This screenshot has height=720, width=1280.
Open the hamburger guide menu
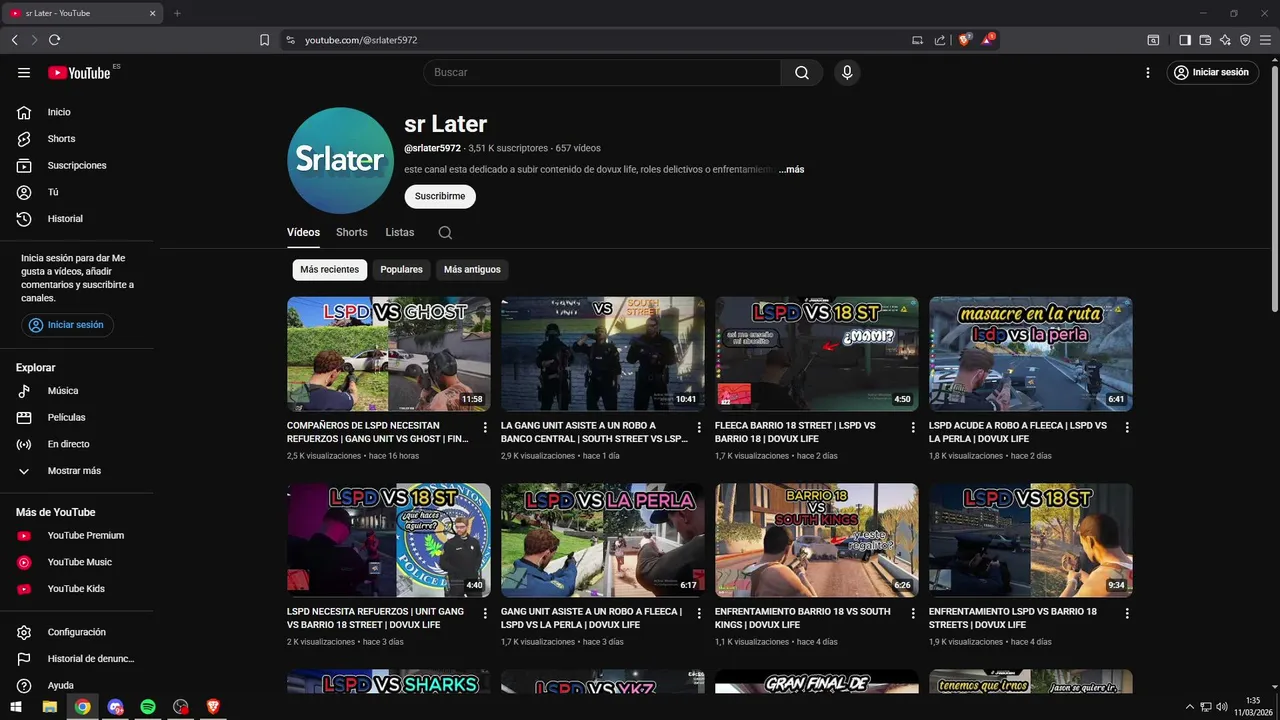click(x=24, y=73)
